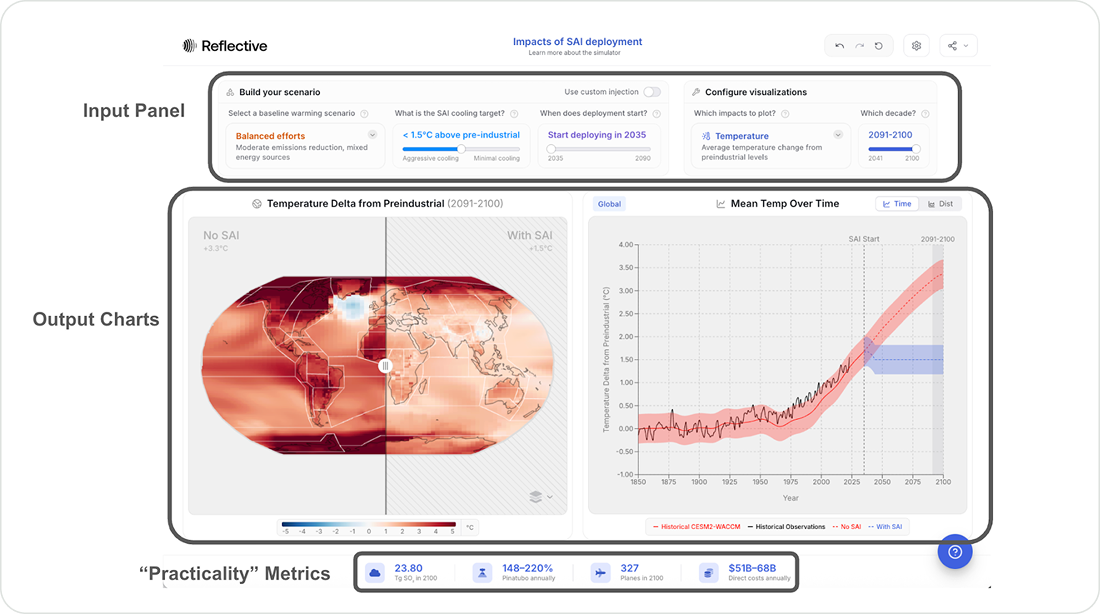
Task: Click the Global region button
Action: point(609,204)
